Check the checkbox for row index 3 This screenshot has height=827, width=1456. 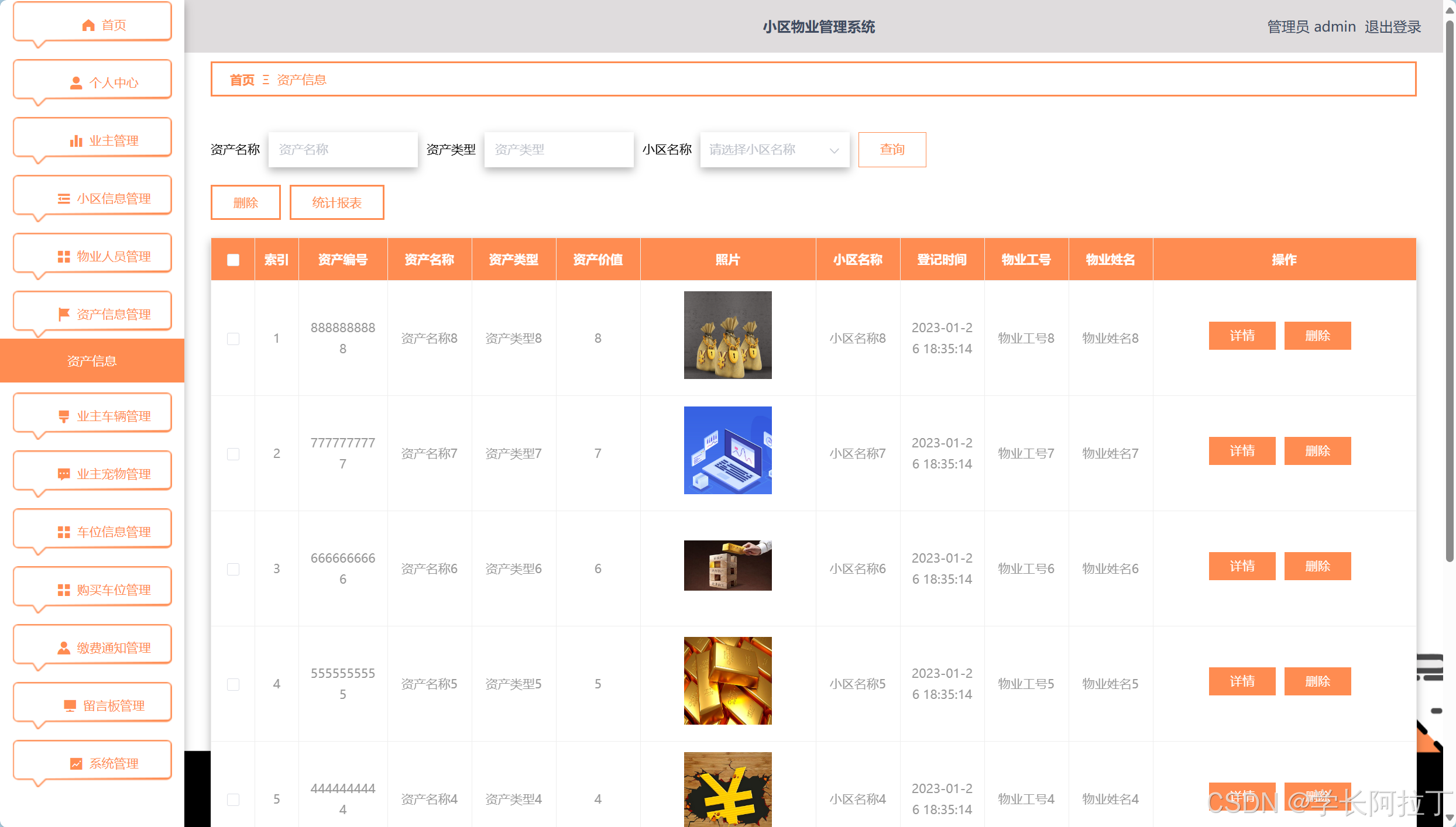[x=233, y=569]
